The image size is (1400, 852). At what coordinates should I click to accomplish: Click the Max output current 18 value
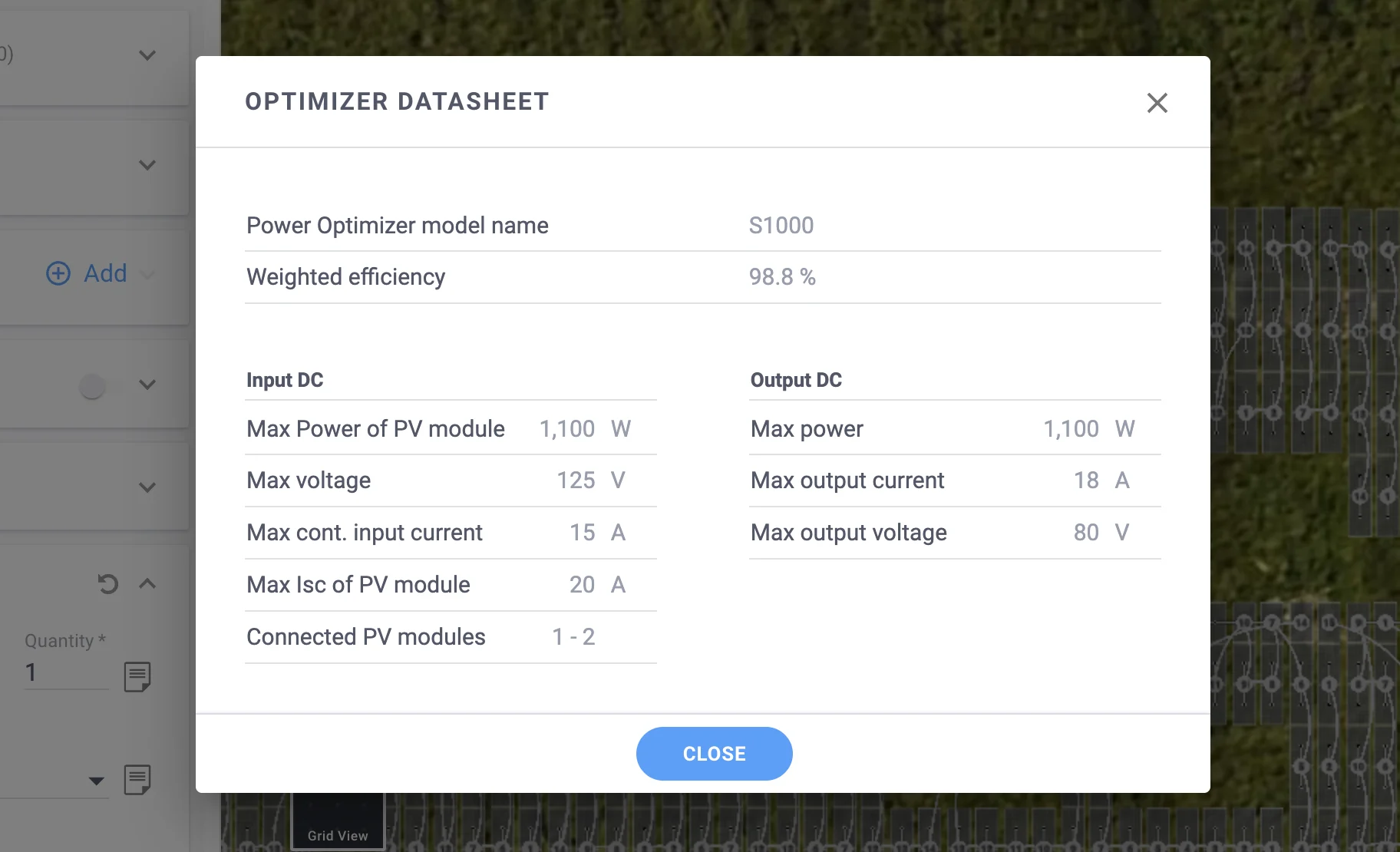tap(1086, 480)
